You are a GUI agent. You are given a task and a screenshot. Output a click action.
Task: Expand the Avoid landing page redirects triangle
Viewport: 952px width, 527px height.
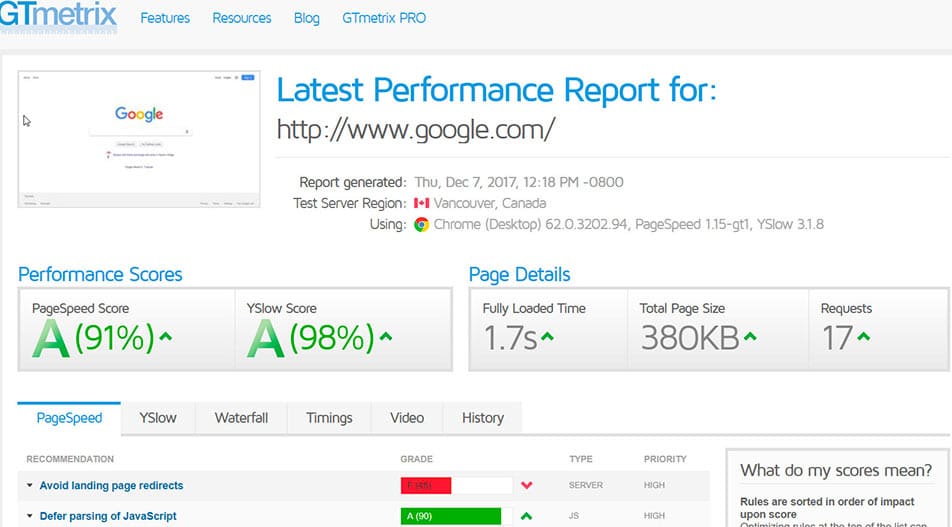pos(30,486)
